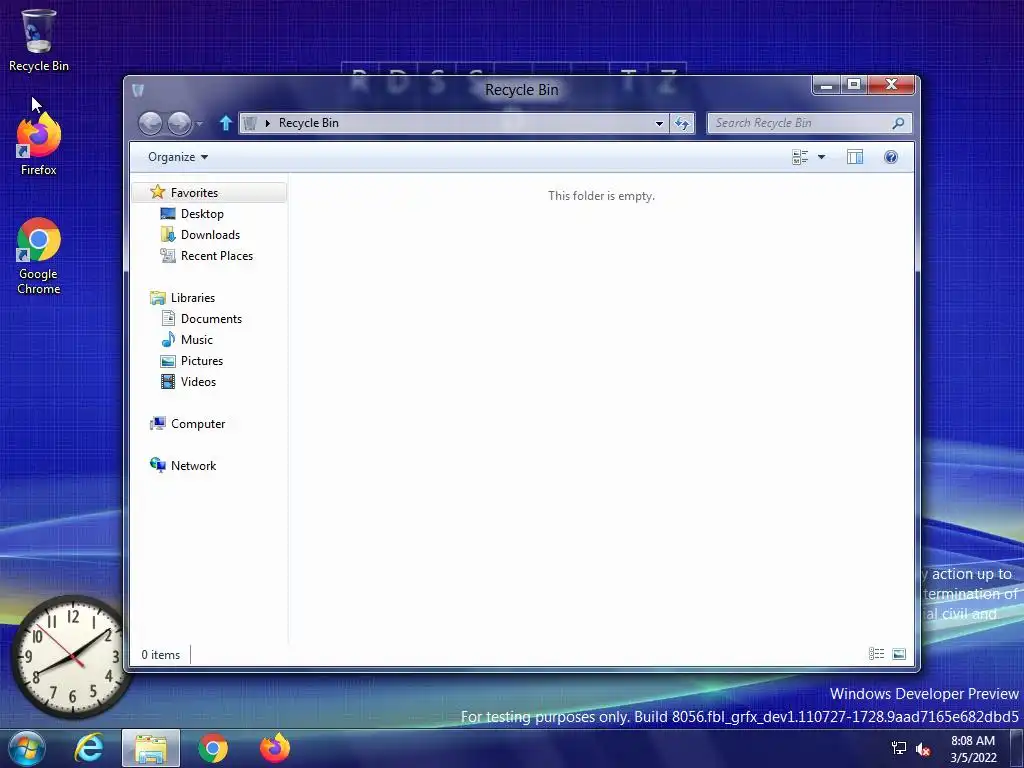
Task: Open the Pictures library
Action: coord(202,360)
